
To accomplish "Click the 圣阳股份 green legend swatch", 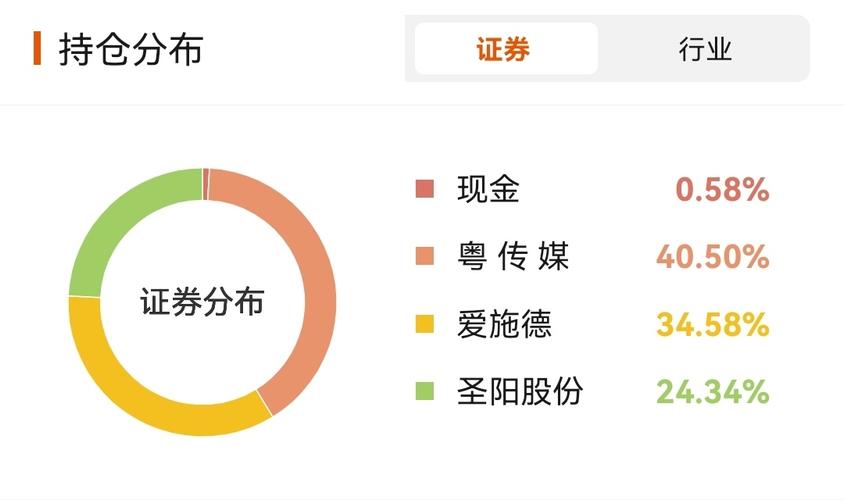I will click(425, 391).
